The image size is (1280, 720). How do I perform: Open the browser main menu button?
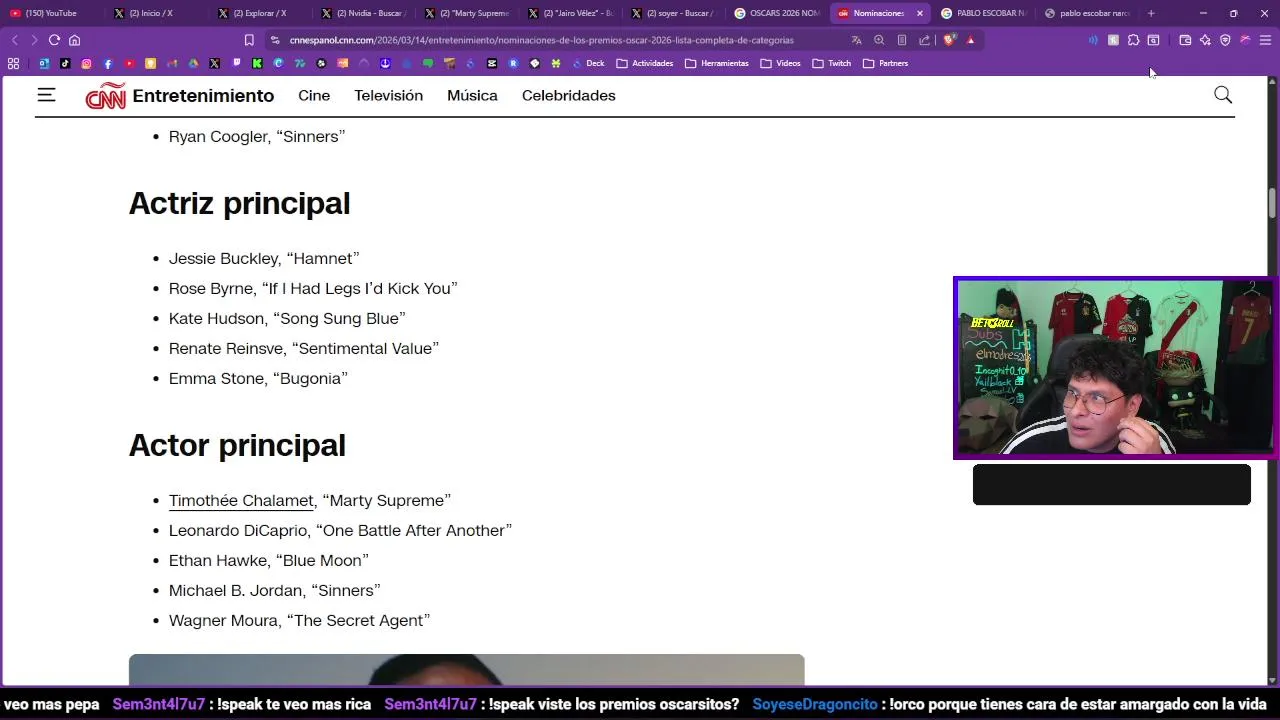pos(1265,40)
